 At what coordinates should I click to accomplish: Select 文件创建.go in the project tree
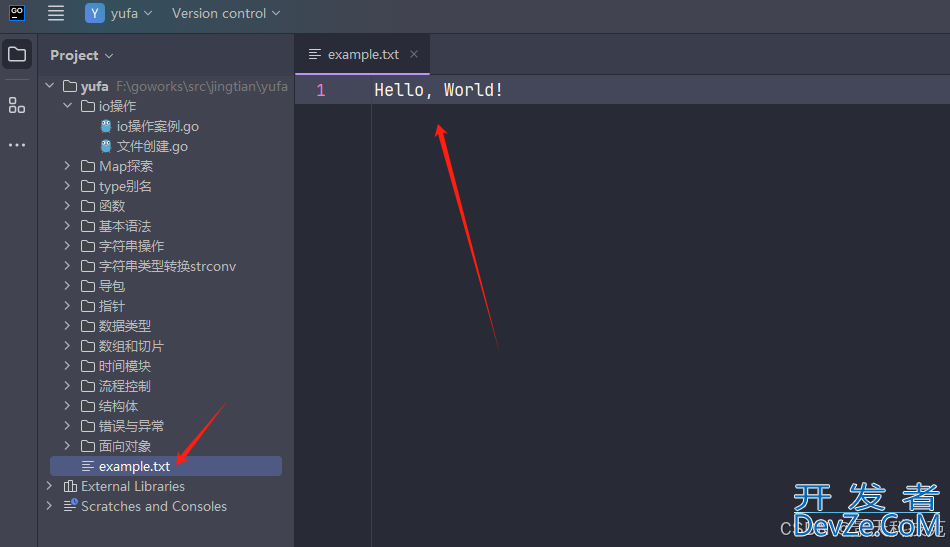click(152, 146)
